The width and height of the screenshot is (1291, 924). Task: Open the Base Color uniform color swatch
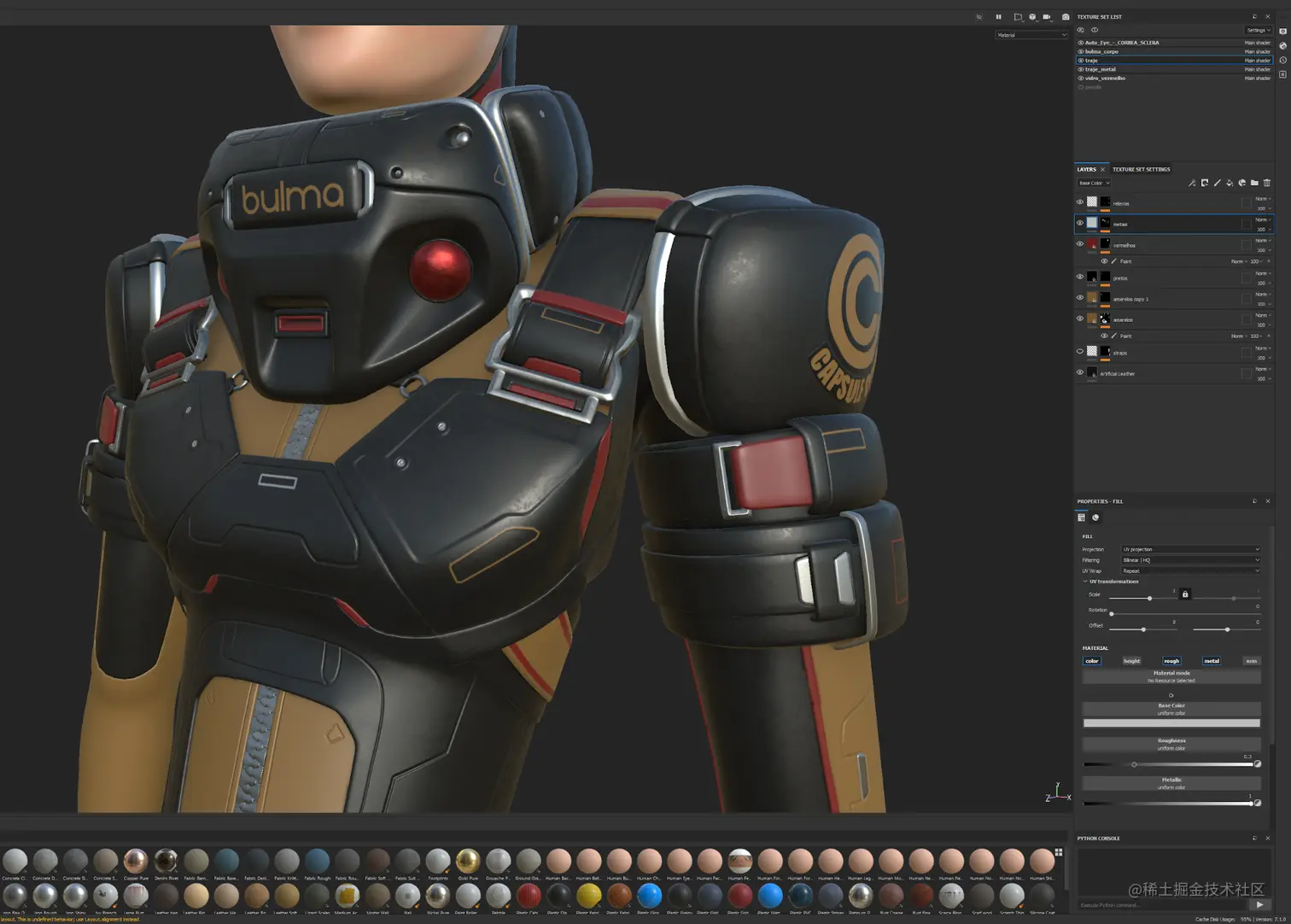1171,723
